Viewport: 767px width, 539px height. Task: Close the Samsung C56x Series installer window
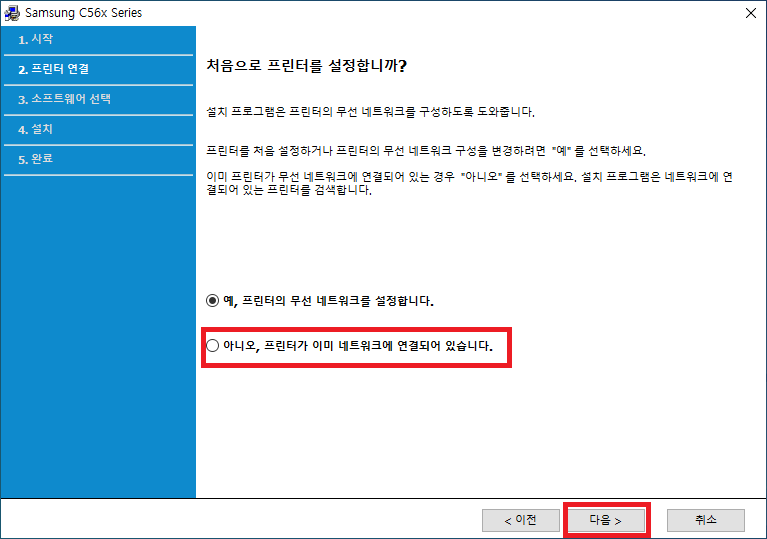[749, 13]
